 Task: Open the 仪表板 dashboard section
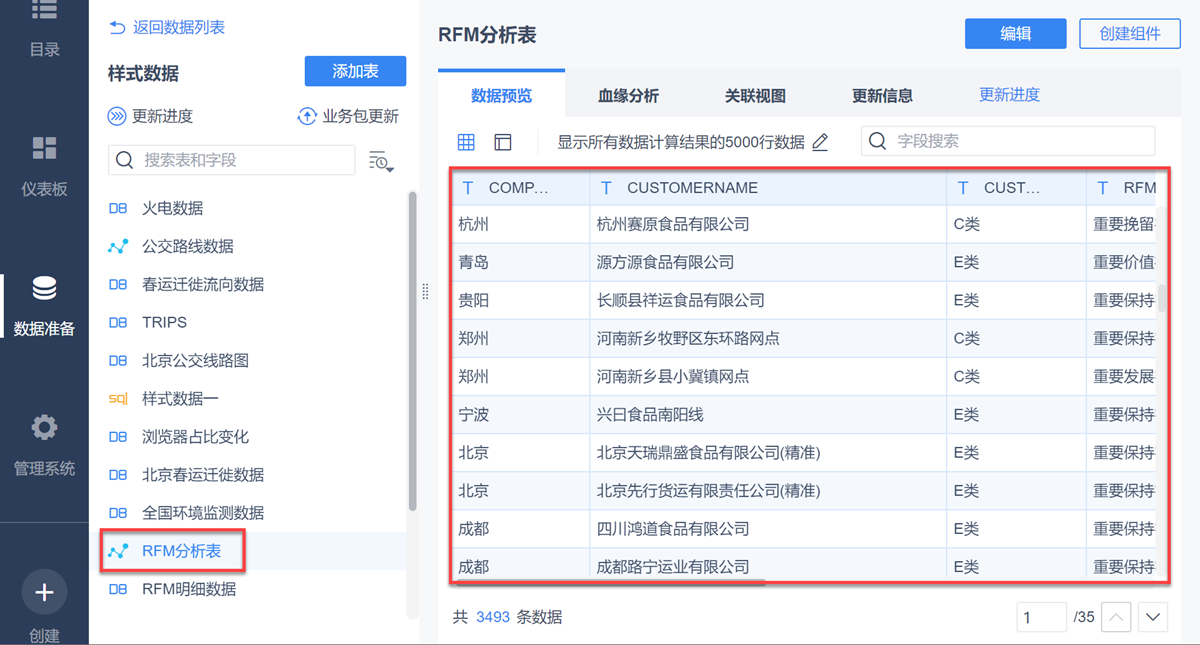[44, 150]
